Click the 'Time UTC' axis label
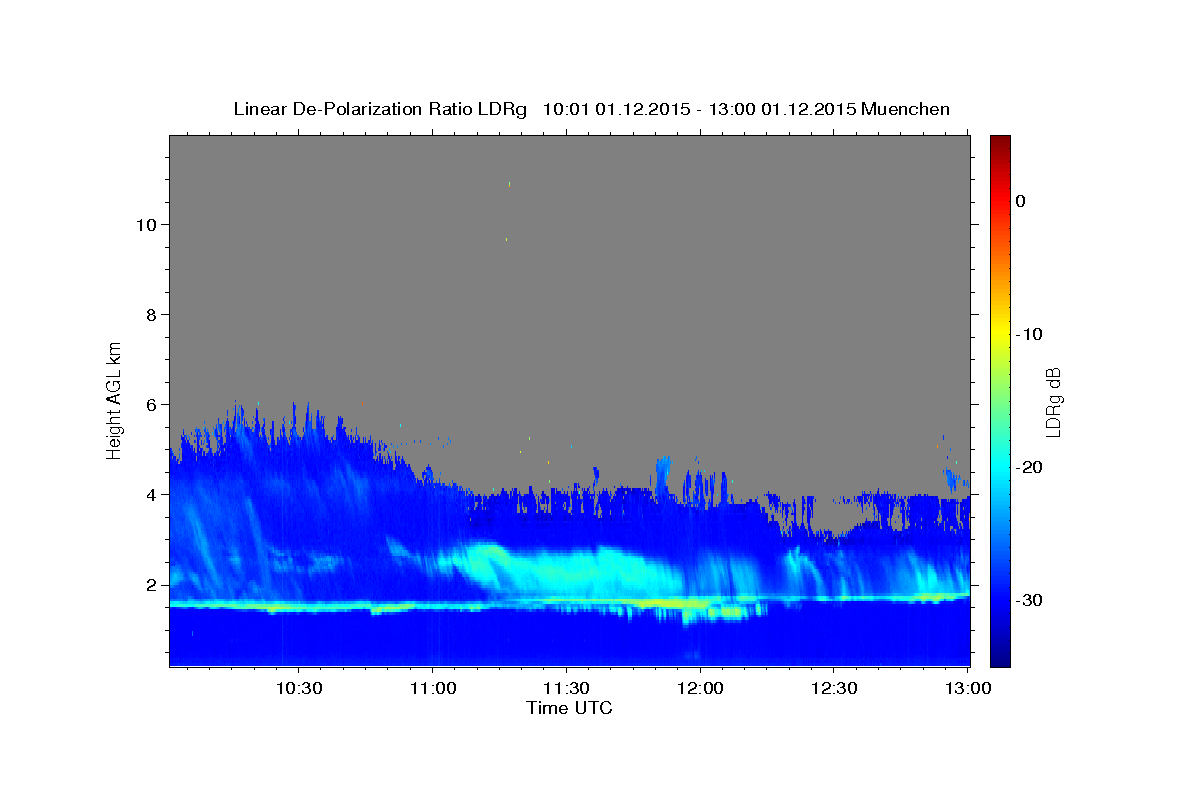The image size is (1200, 800). (569, 708)
